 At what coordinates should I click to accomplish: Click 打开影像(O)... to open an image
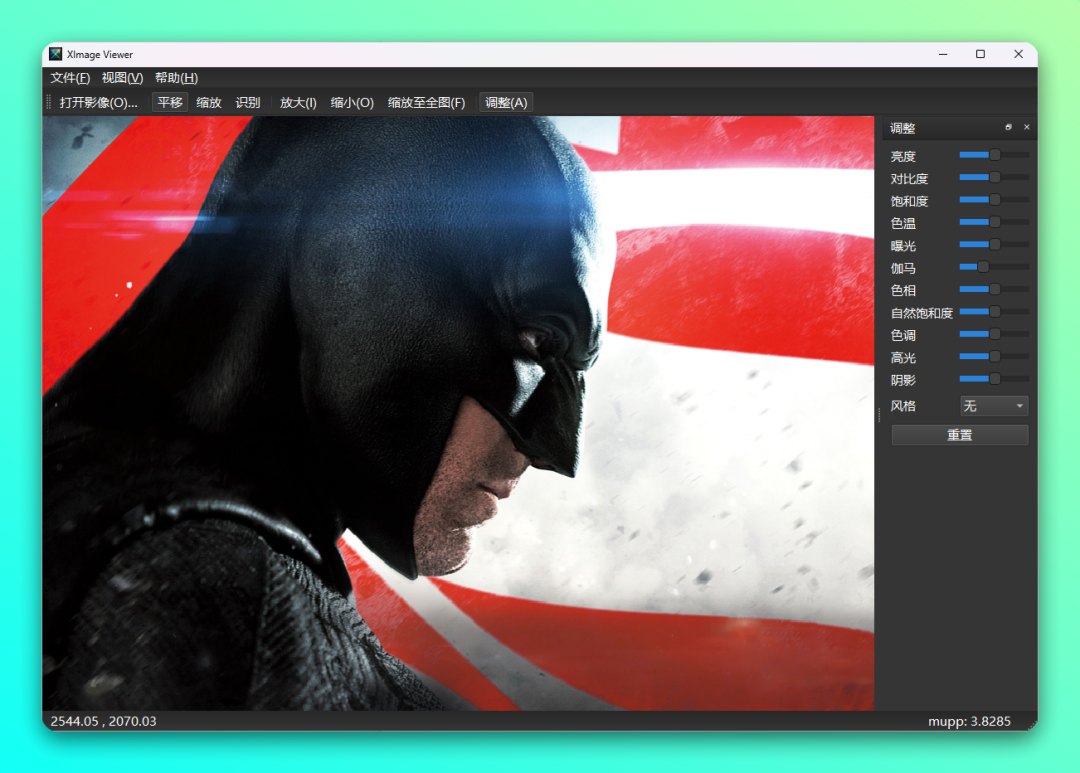(98, 103)
